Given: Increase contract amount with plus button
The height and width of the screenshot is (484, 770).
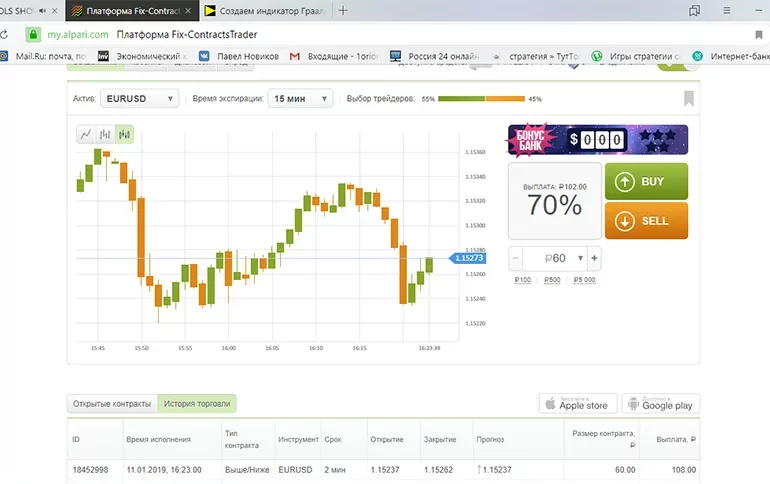Looking at the screenshot, I should click(x=594, y=258).
